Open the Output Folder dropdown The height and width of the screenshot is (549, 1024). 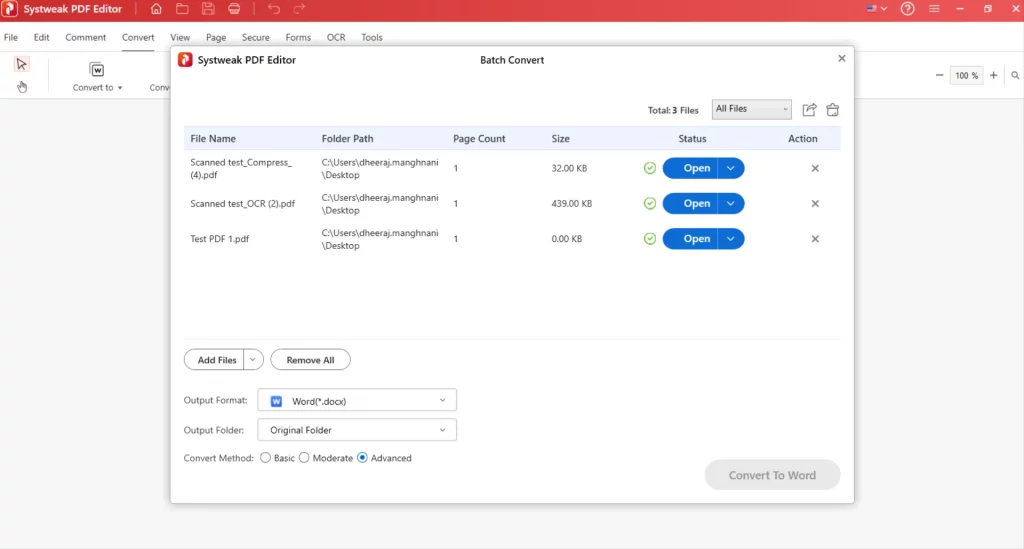click(x=357, y=430)
